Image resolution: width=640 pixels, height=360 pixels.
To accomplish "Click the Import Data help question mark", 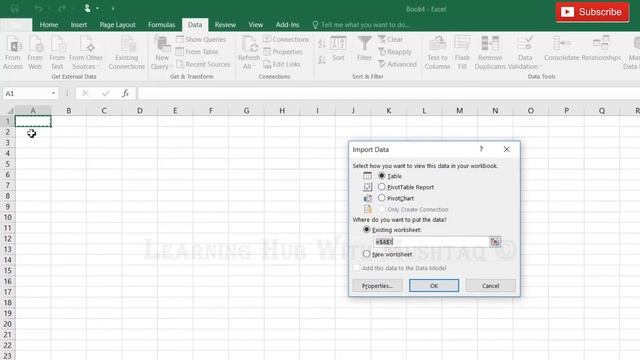I will (481, 149).
